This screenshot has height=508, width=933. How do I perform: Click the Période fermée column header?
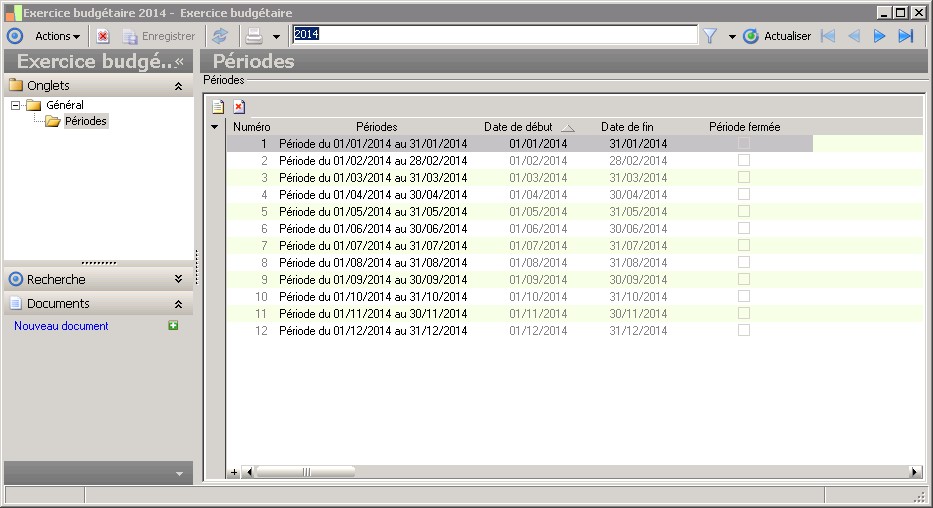coord(744,127)
